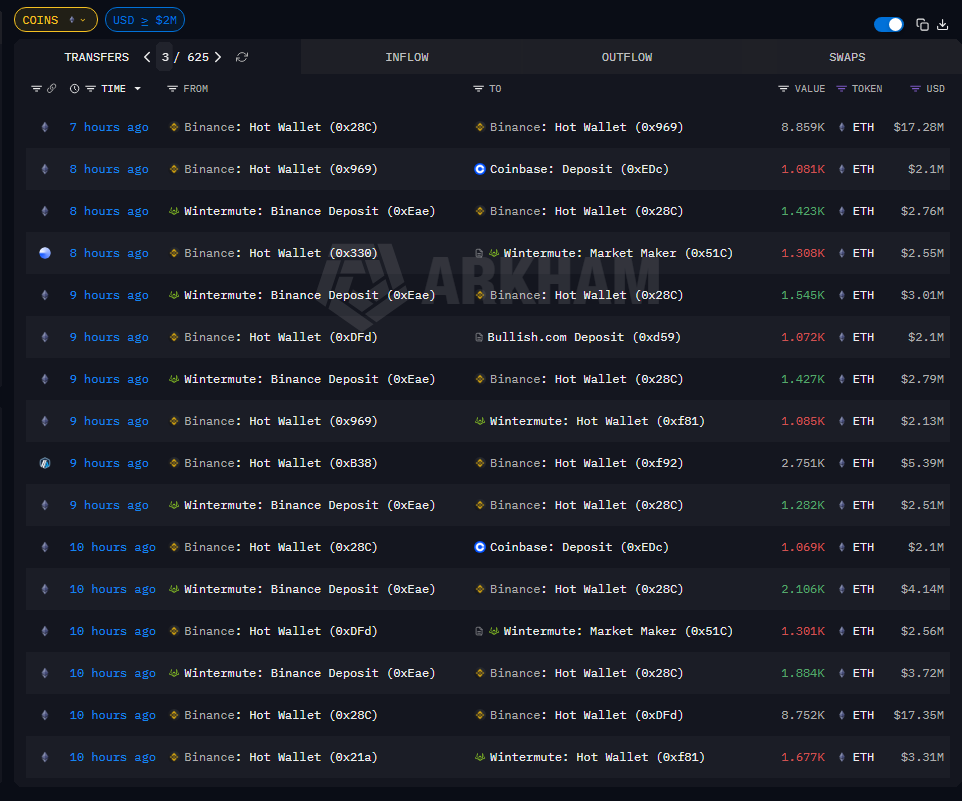Open the '7 hours ago' transaction link
This screenshot has width=962, height=801.
pyautogui.click(x=109, y=127)
